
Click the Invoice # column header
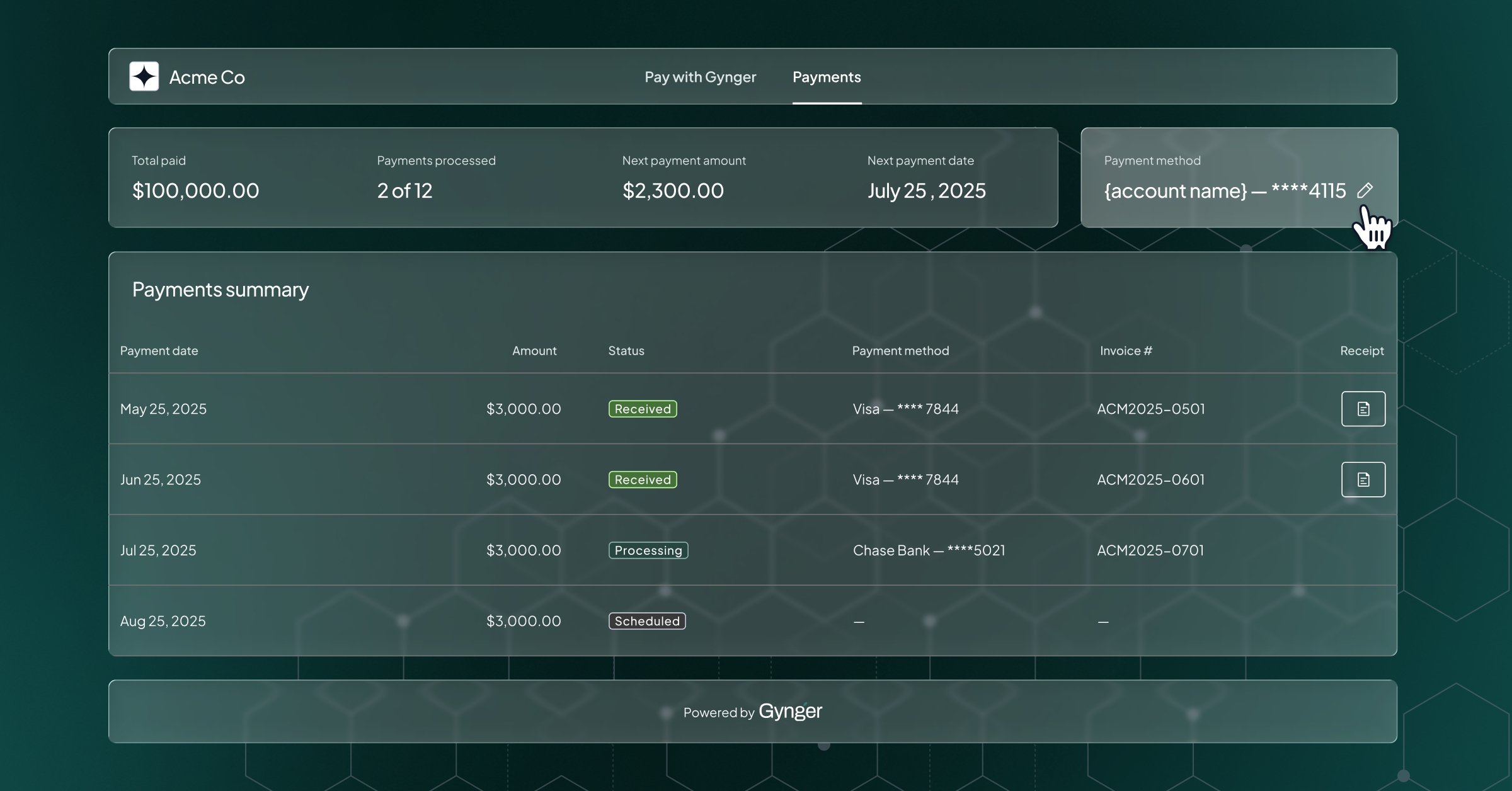[1125, 351]
